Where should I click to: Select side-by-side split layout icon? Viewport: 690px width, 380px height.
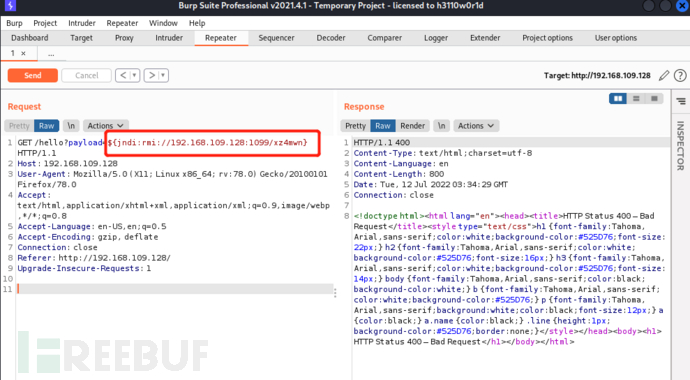click(618, 99)
